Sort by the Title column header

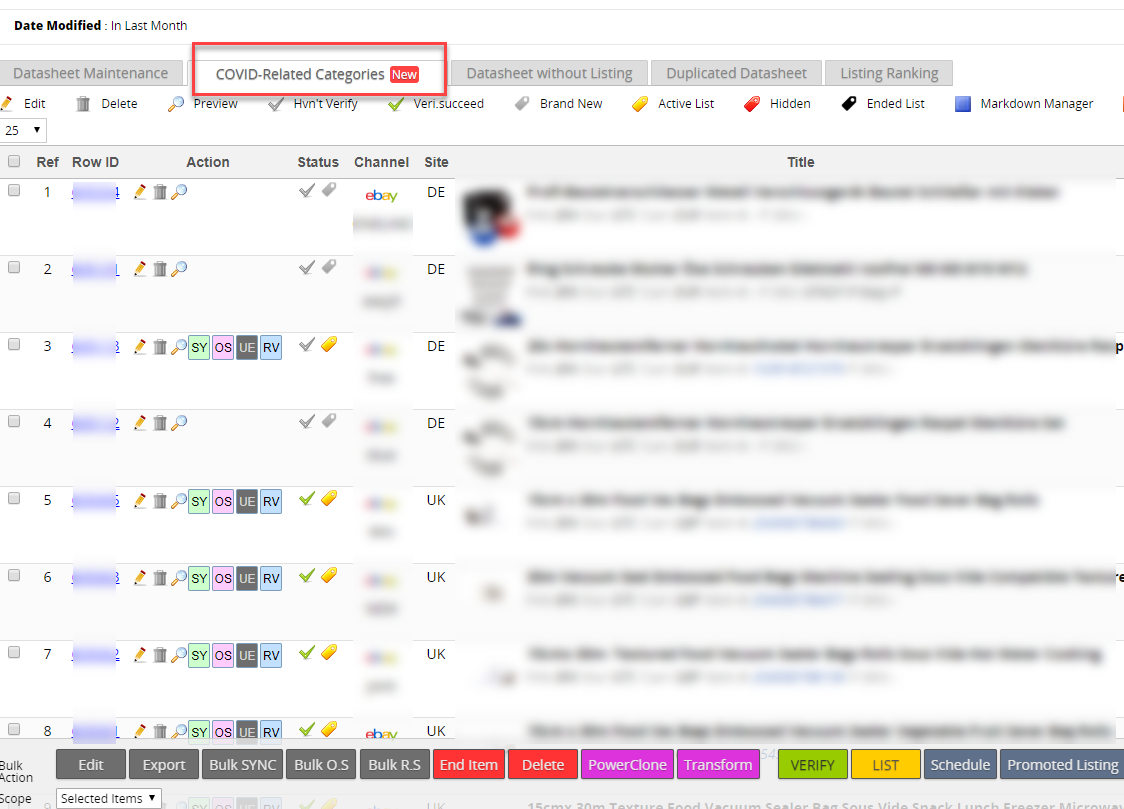[800, 162]
